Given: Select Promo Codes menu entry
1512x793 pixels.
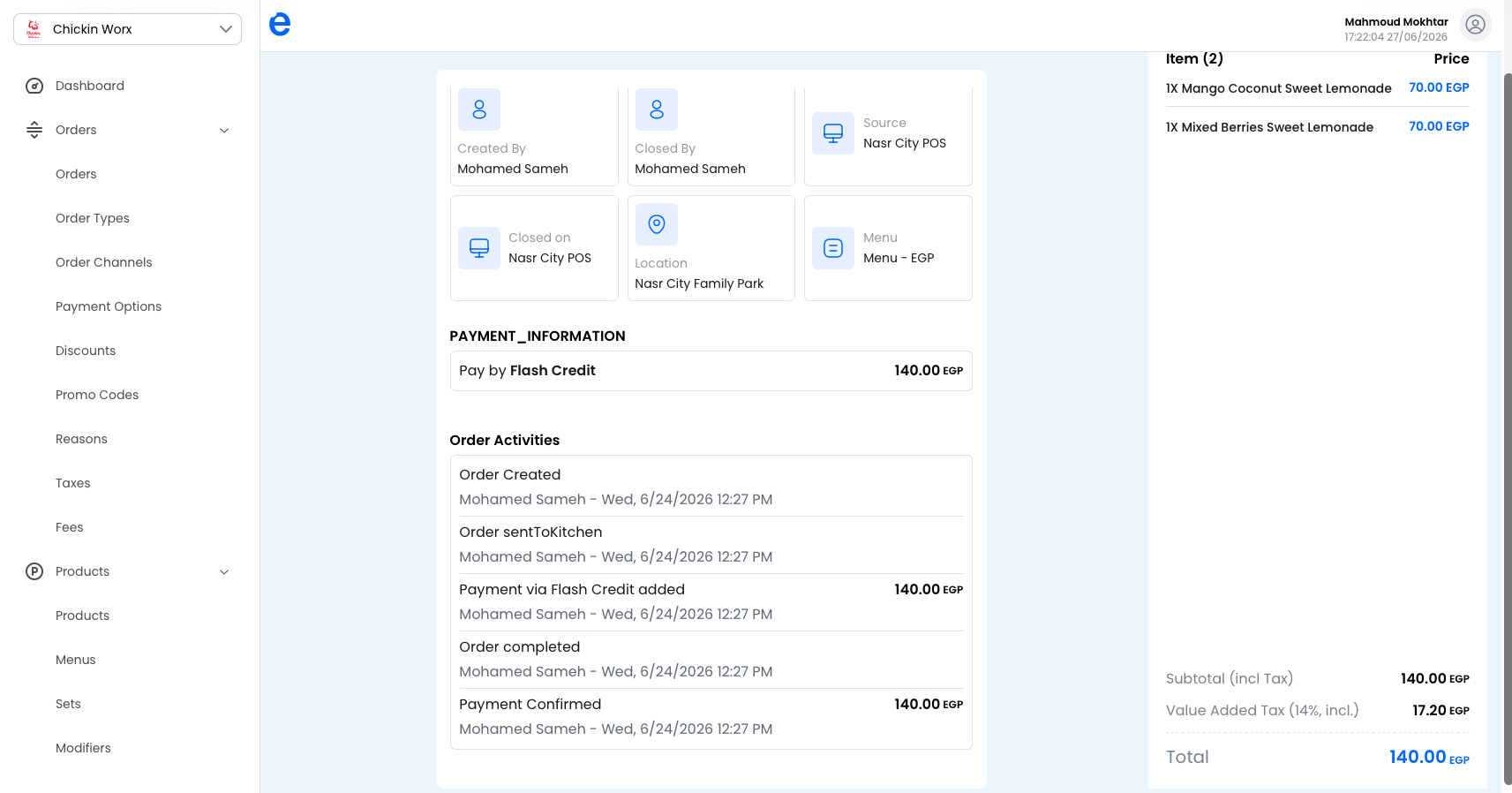Looking at the screenshot, I should tap(97, 395).
